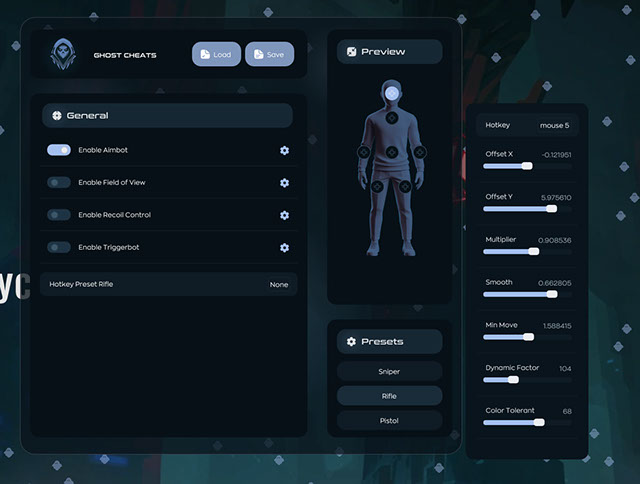Screen dimensions: 640x484
Task: Open the Field of View settings gear
Action: (284, 183)
